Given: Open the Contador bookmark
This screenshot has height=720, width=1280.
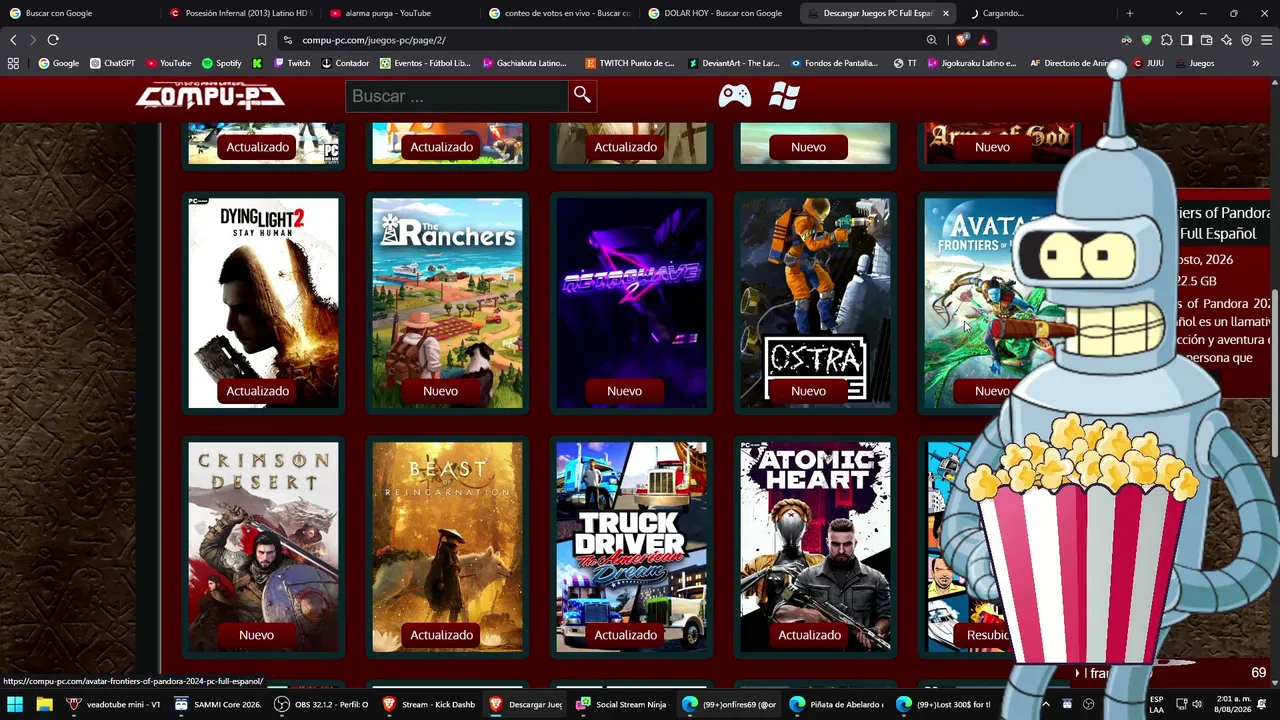Looking at the screenshot, I should tap(345, 63).
